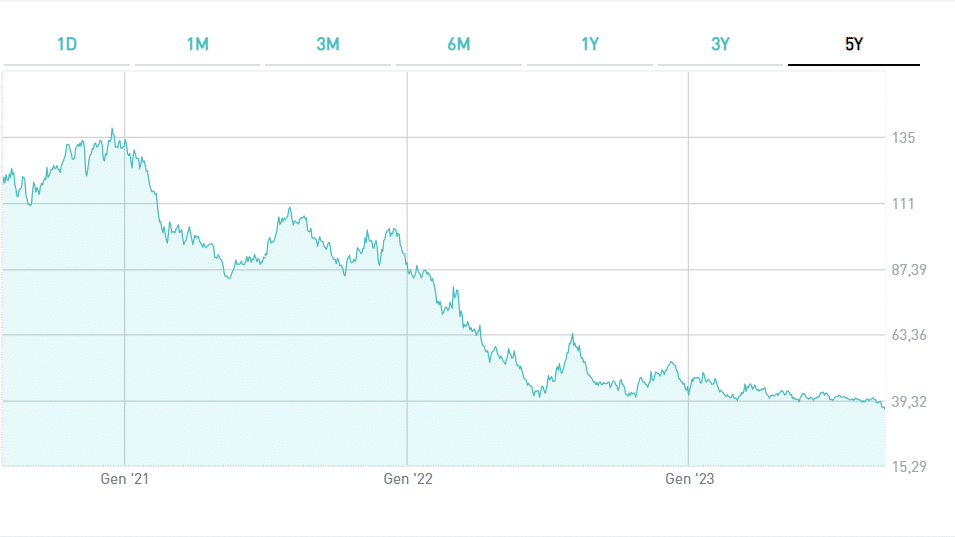Show the 3M chart period
Viewport: 955px width, 537px height.
point(328,44)
